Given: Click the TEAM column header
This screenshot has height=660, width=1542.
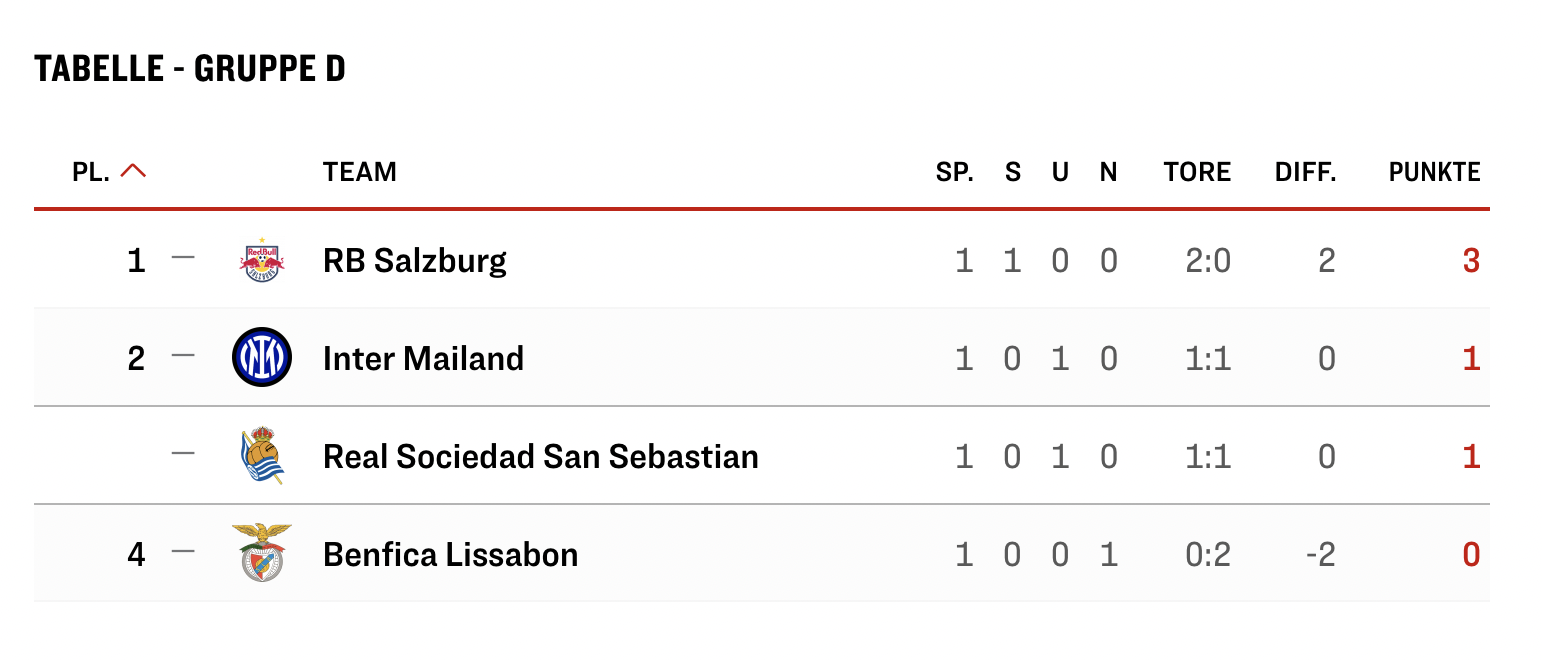Looking at the screenshot, I should tap(360, 172).
